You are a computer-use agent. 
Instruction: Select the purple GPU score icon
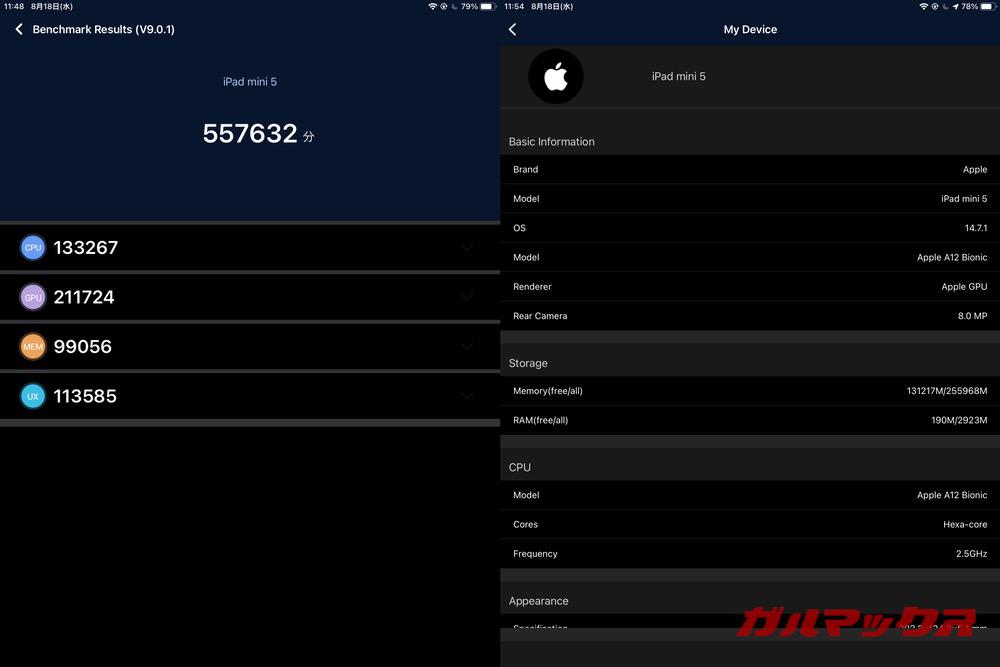32,297
